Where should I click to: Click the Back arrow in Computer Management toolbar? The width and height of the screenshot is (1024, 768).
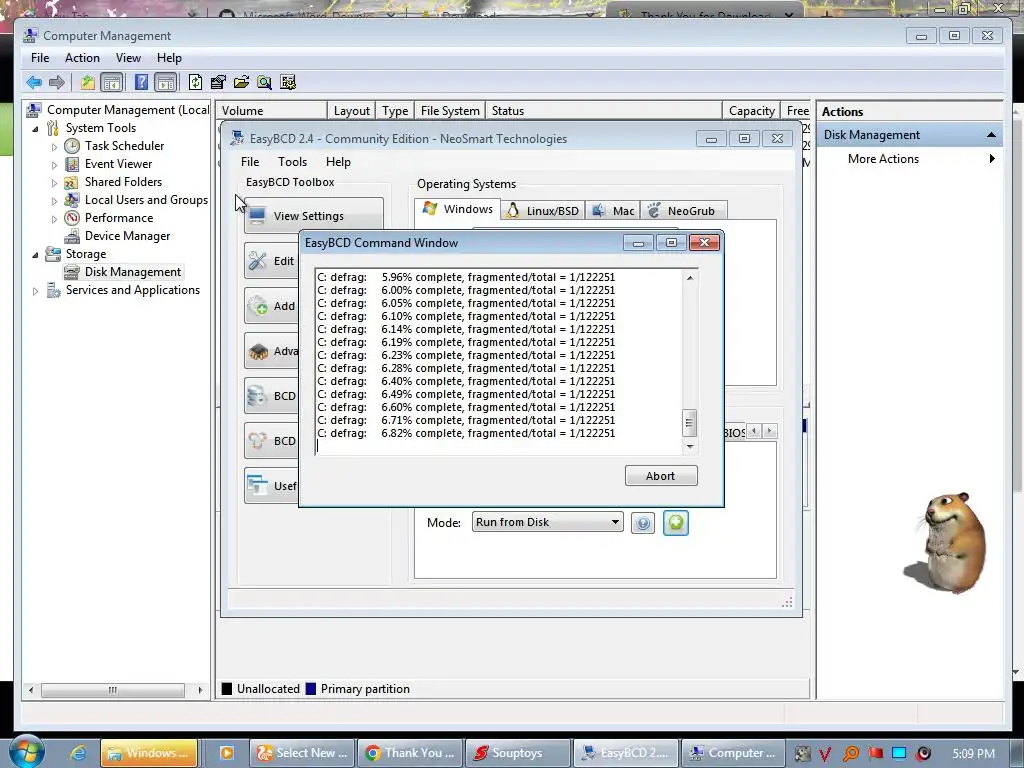pos(33,82)
